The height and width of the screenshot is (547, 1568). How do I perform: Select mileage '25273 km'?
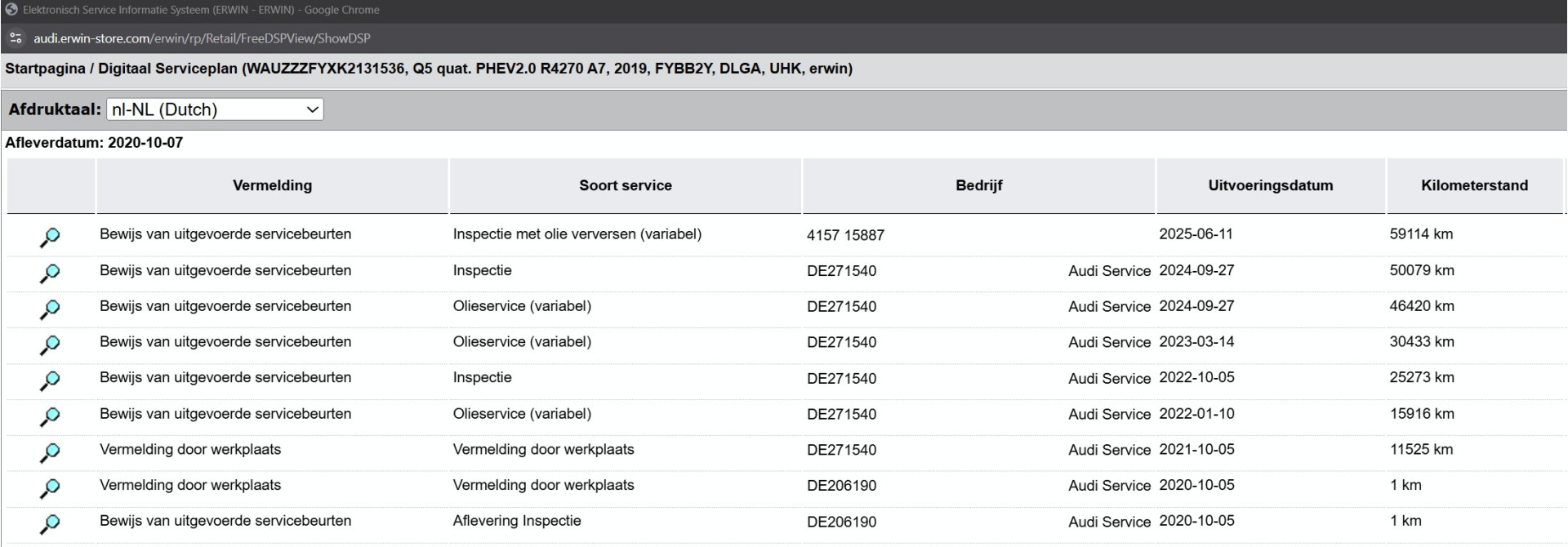coord(1422,378)
